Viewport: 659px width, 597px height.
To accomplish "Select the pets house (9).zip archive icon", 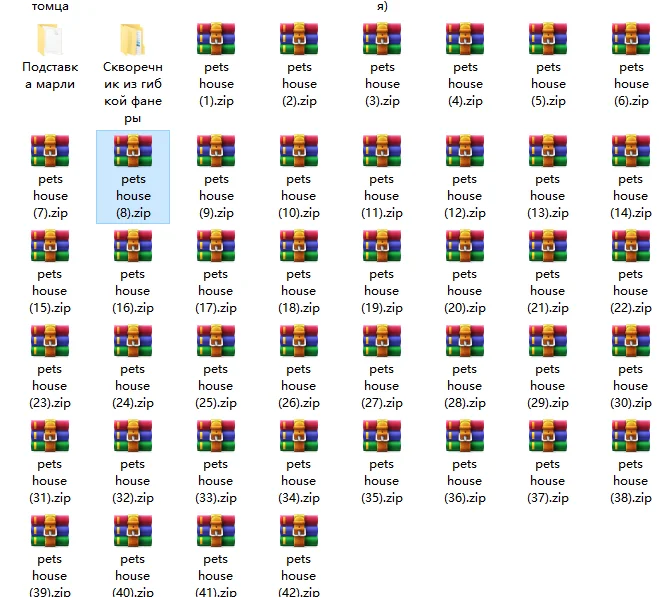I will [216, 151].
